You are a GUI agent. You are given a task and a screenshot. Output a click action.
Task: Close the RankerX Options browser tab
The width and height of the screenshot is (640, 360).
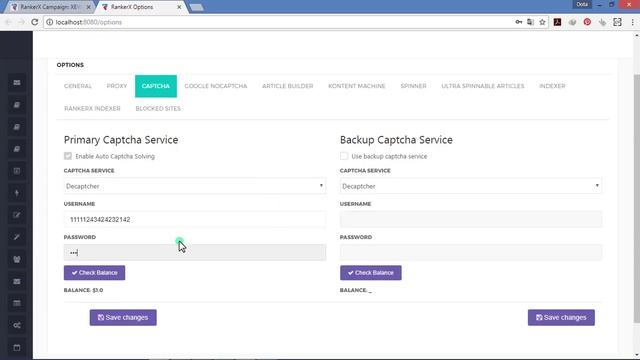coord(179,7)
